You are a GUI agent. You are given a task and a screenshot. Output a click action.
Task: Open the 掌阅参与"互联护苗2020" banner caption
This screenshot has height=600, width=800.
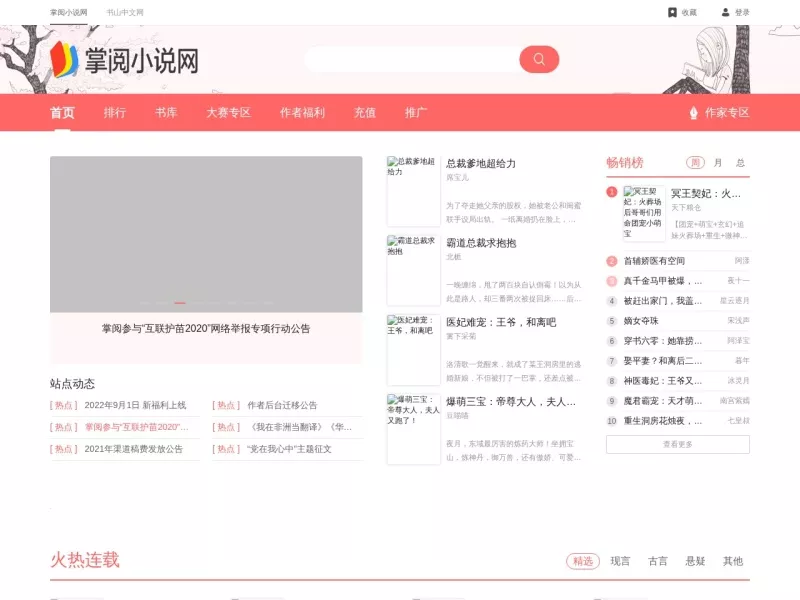point(206,329)
